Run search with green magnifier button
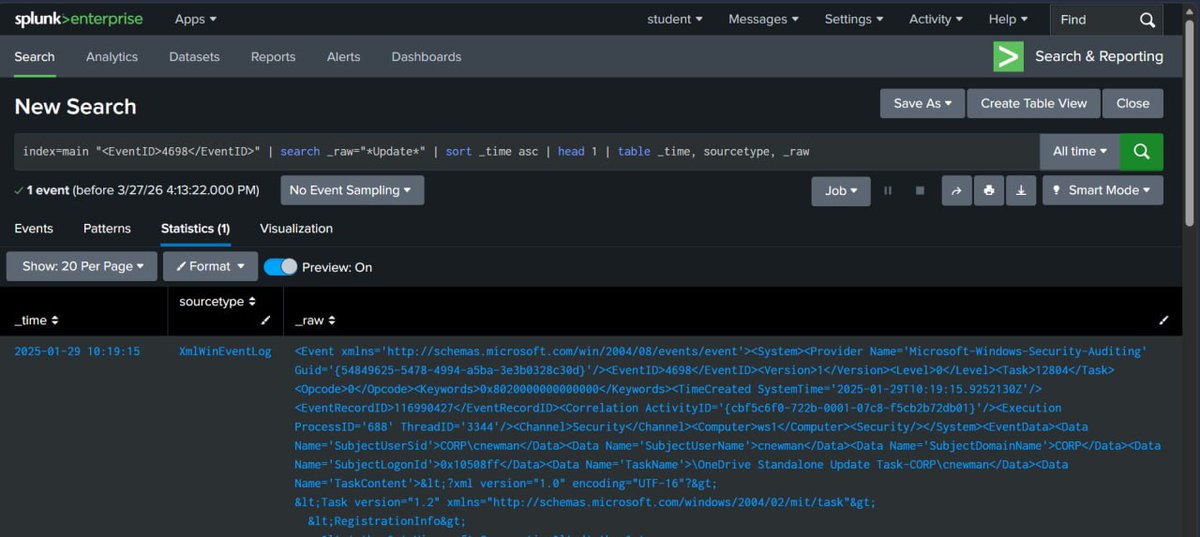Image resolution: width=1200 pixels, height=537 pixels. pyautogui.click(x=1141, y=152)
